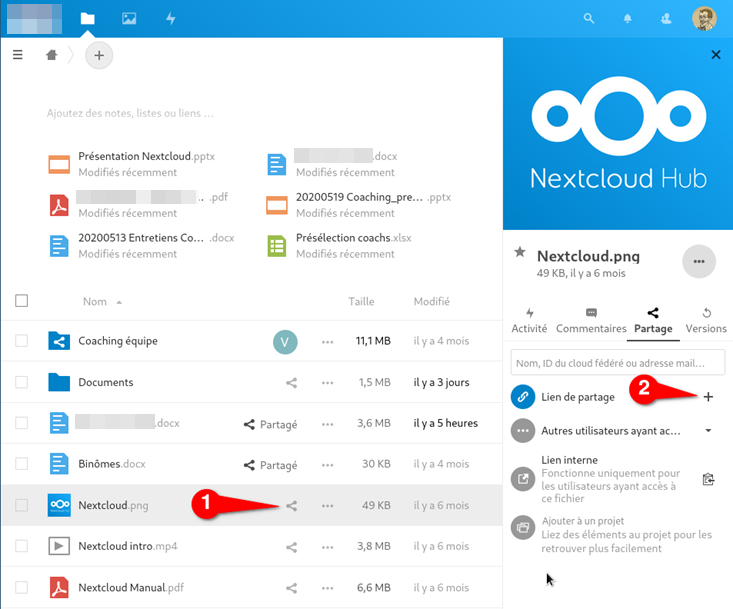Open the notifications bell icon
The width and height of the screenshot is (733, 609).
[628, 18]
